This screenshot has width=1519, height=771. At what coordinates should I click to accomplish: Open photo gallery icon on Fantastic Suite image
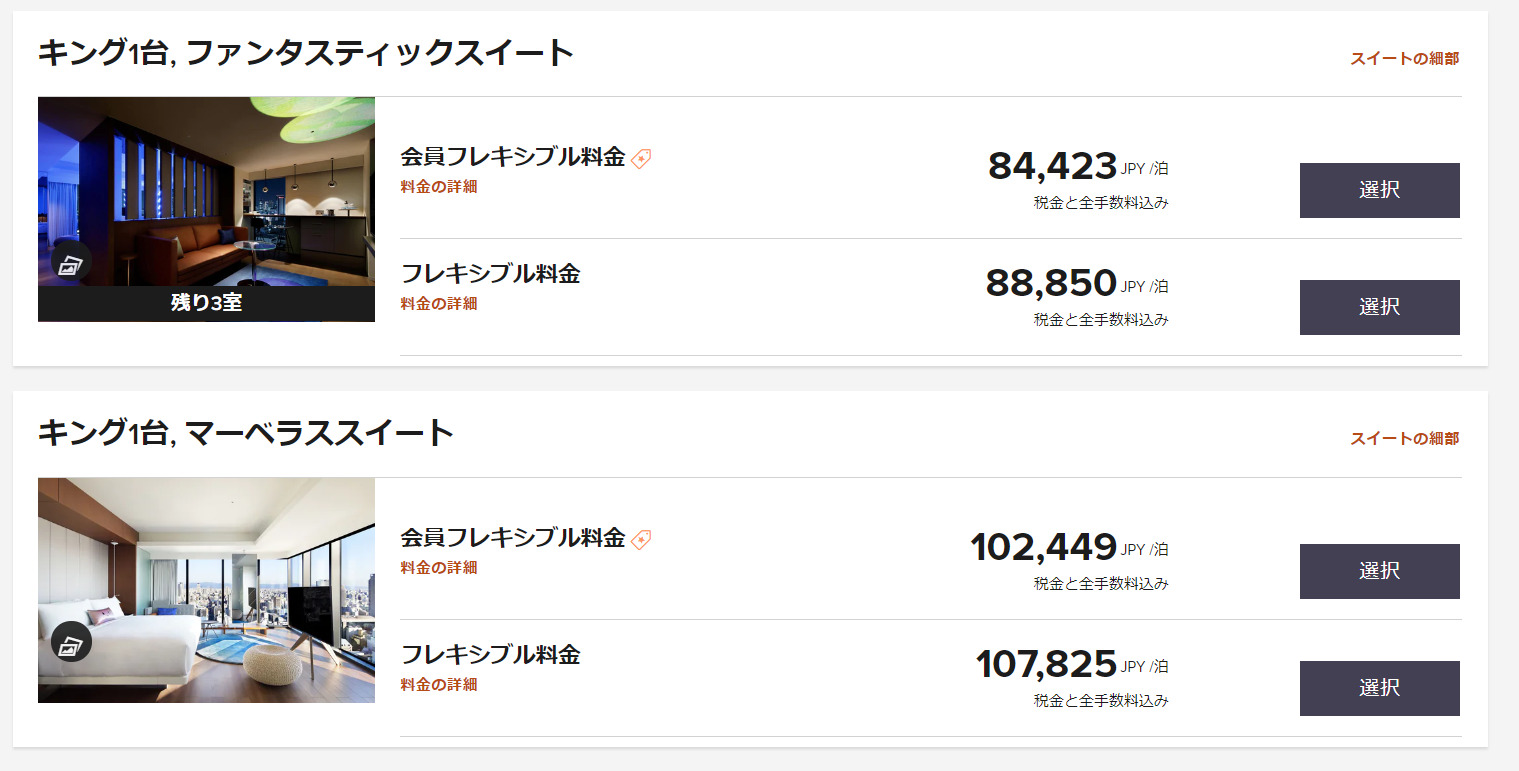tap(71, 265)
